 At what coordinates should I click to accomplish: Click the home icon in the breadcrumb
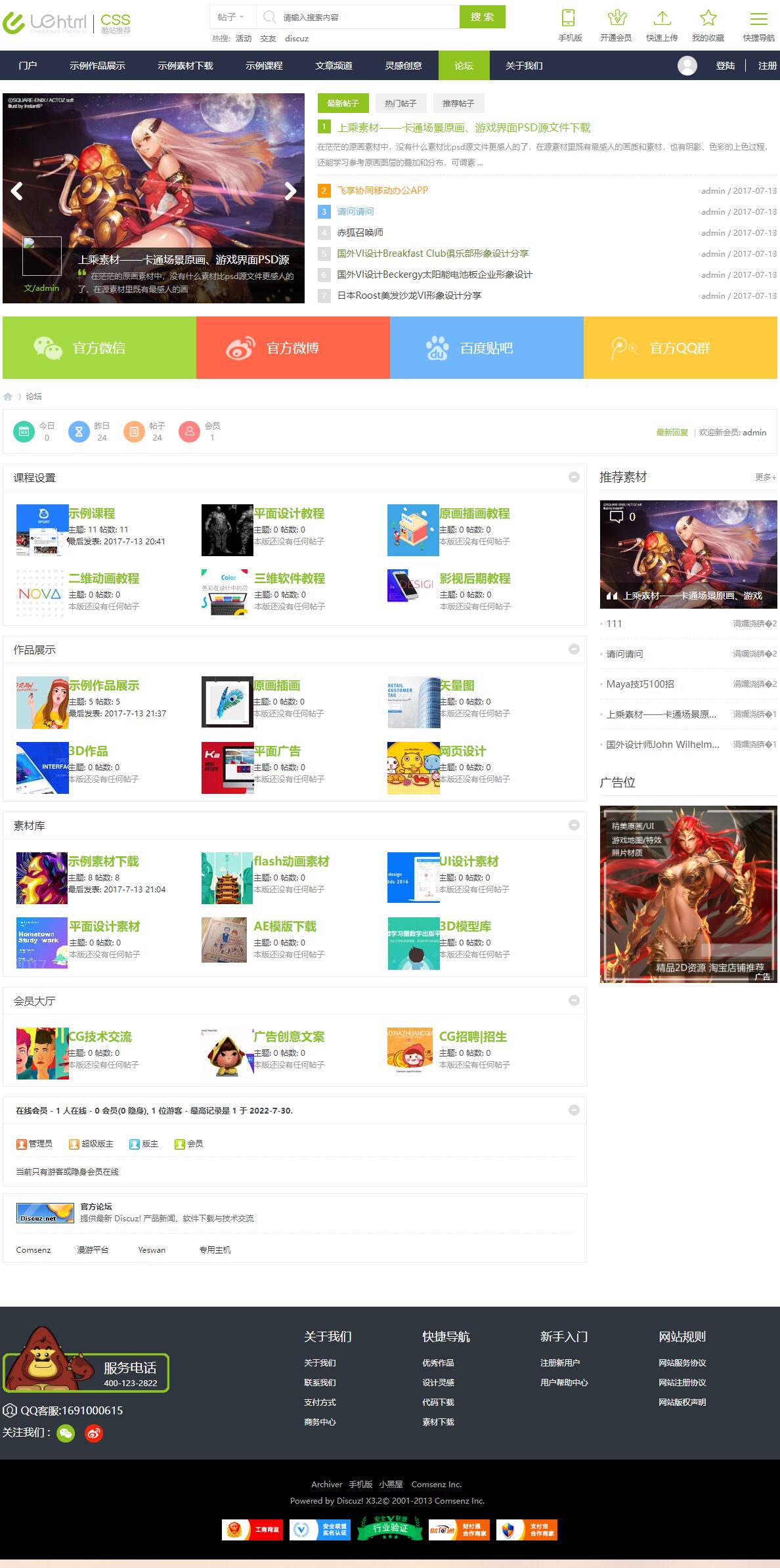click(x=8, y=397)
